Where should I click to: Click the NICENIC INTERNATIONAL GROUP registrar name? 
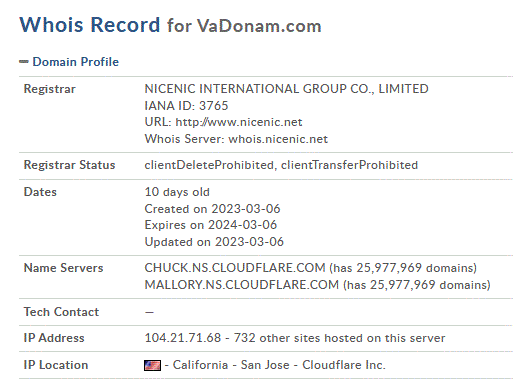[286, 89]
